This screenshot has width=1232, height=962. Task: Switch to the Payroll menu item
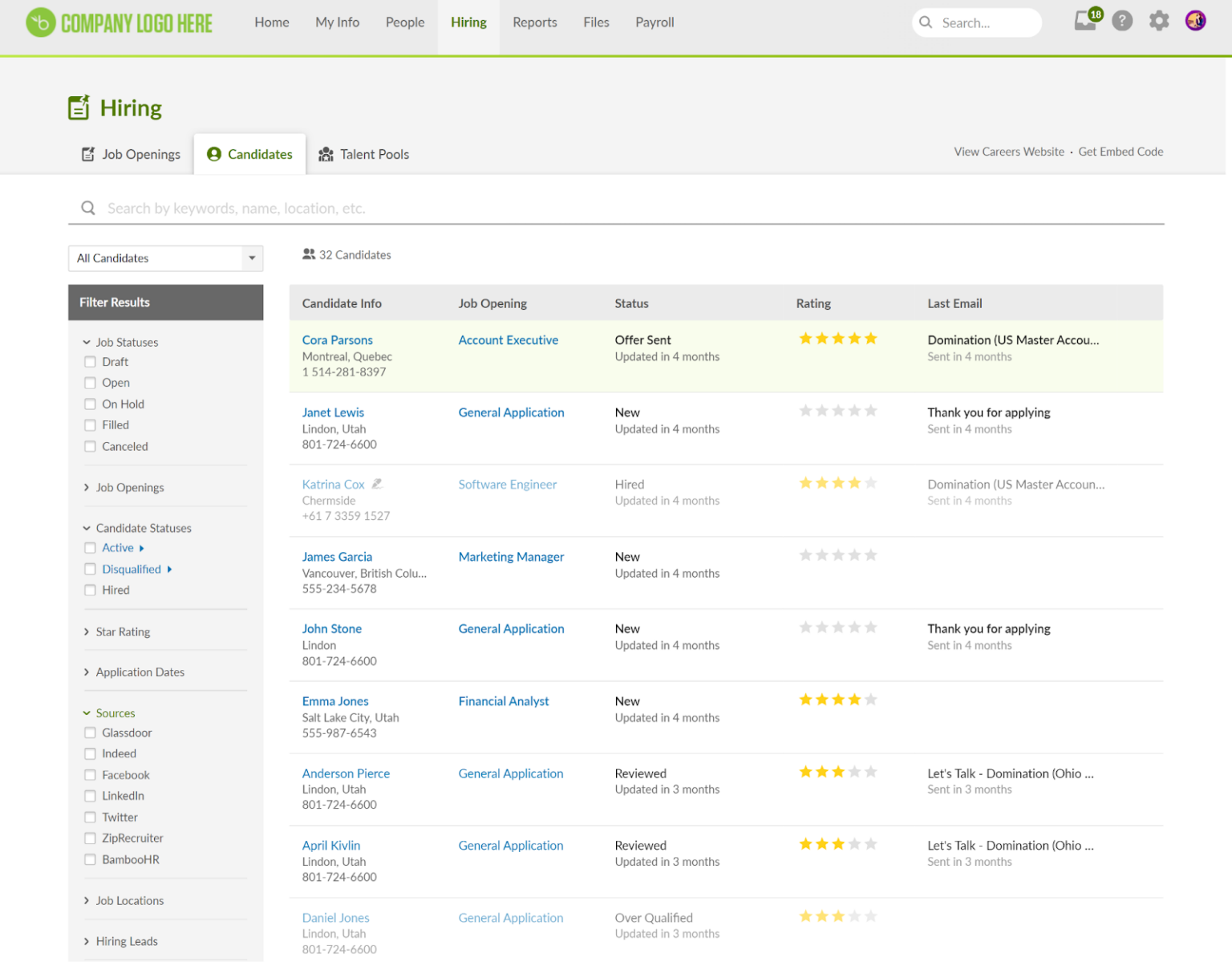pyautogui.click(x=654, y=22)
